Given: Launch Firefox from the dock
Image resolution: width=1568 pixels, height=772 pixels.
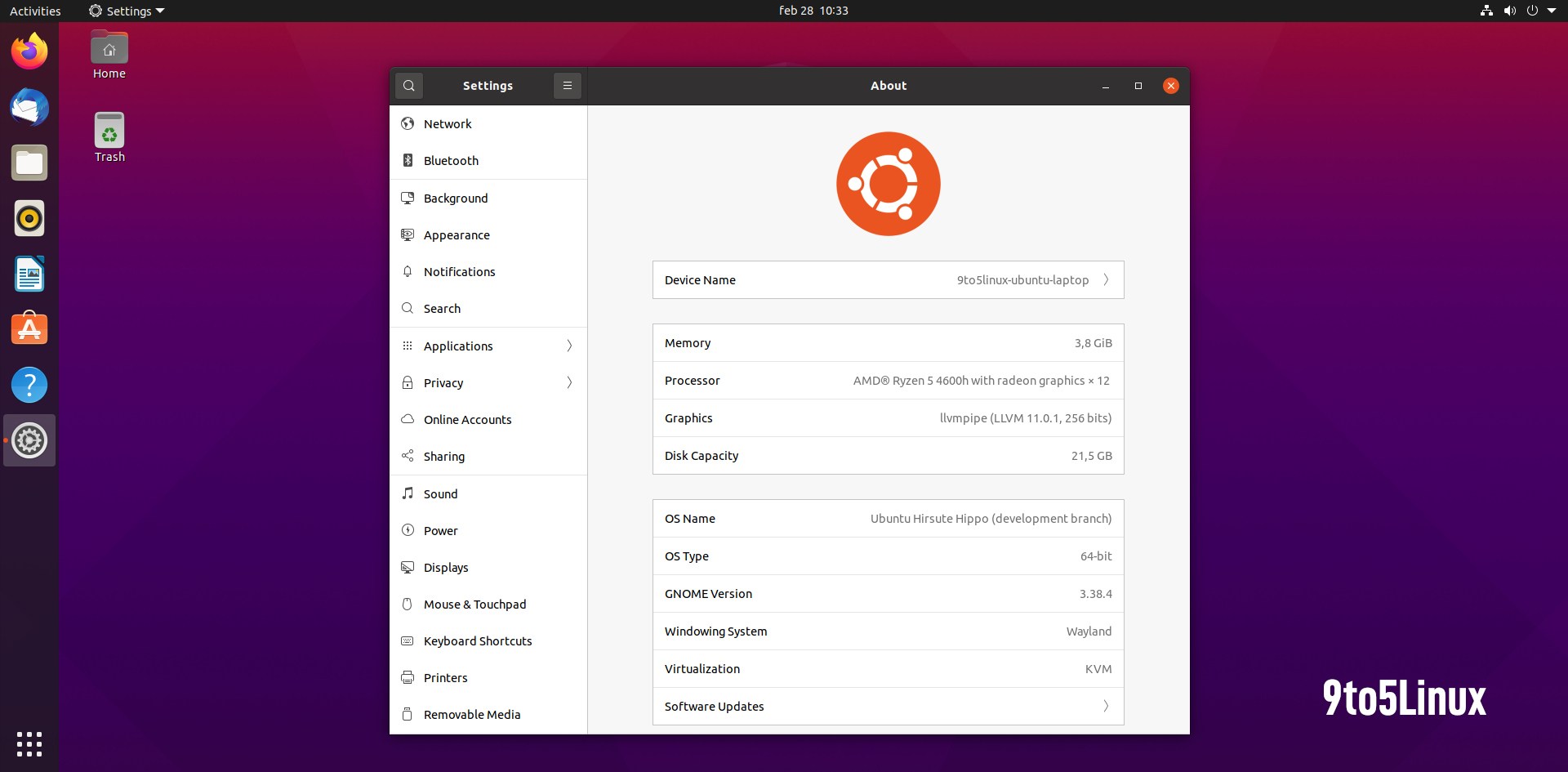Looking at the screenshot, I should [29, 51].
